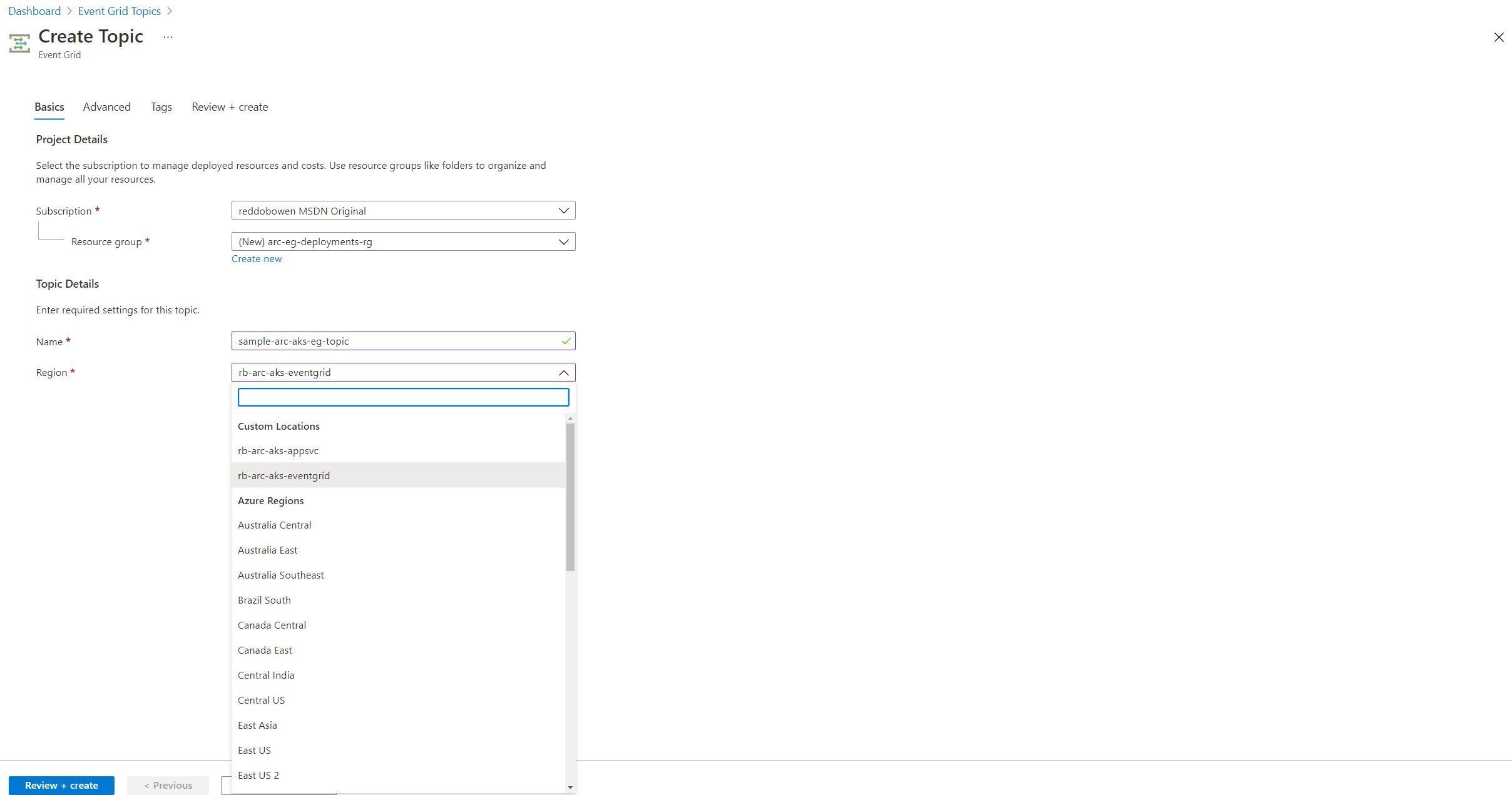Click the Create new resource group link
The image size is (1512, 795).
click(x=256, y=258)
